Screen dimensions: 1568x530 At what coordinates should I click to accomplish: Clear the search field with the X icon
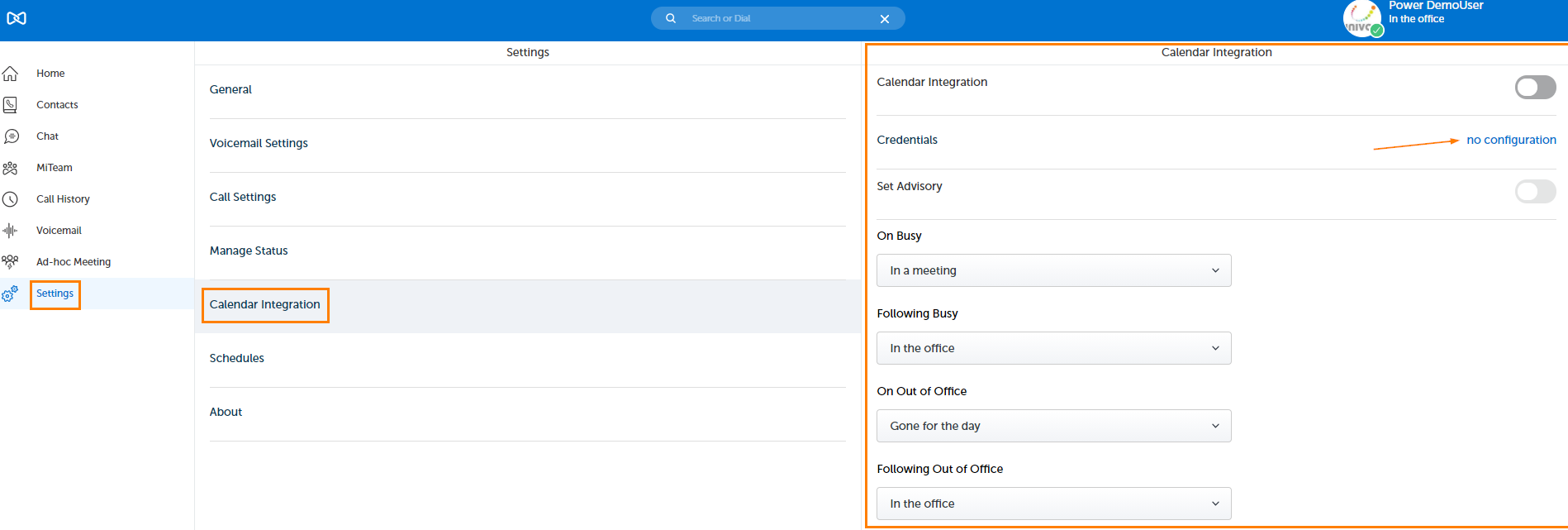pos(885,19)
